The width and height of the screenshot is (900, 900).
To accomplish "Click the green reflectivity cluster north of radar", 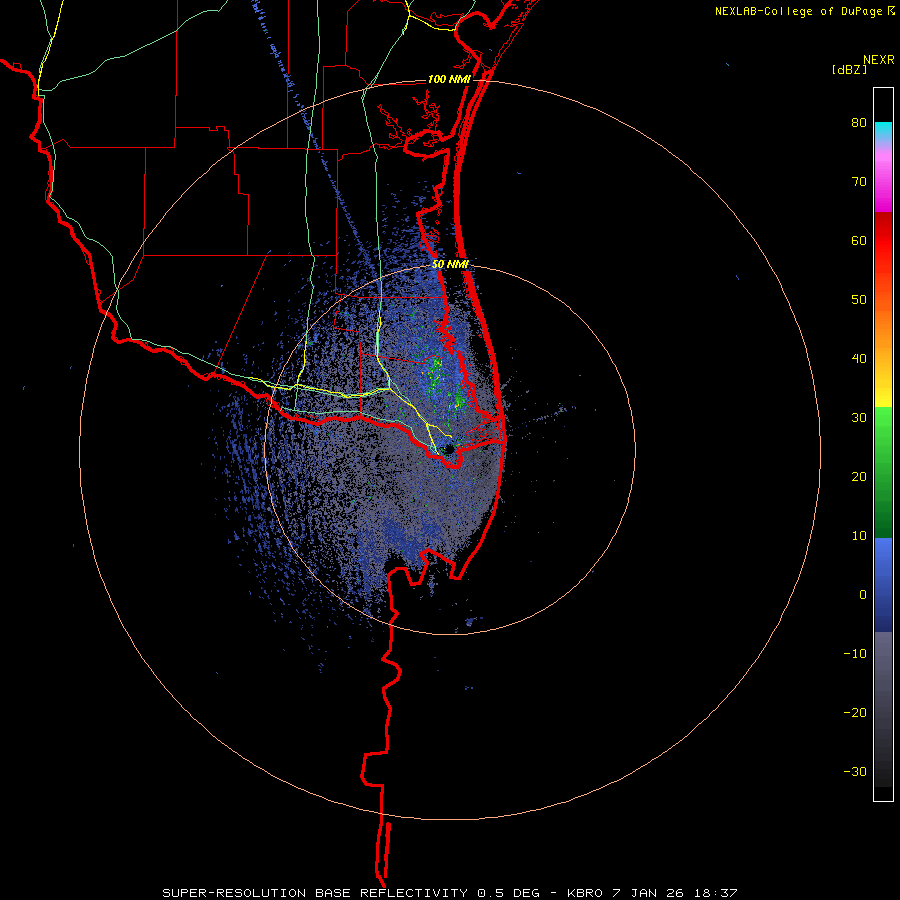I will [x=435, y=372].
